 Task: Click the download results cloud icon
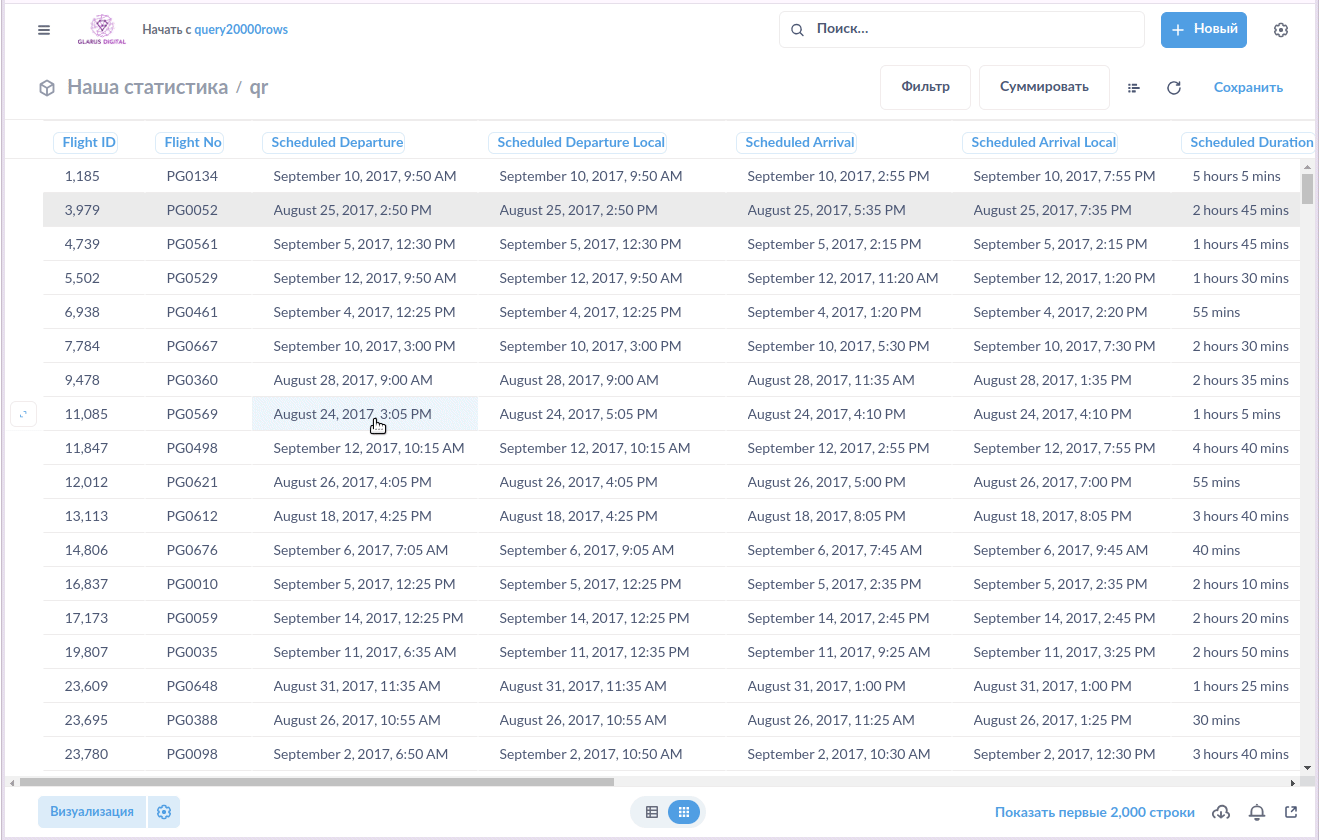click(1220, 812)
